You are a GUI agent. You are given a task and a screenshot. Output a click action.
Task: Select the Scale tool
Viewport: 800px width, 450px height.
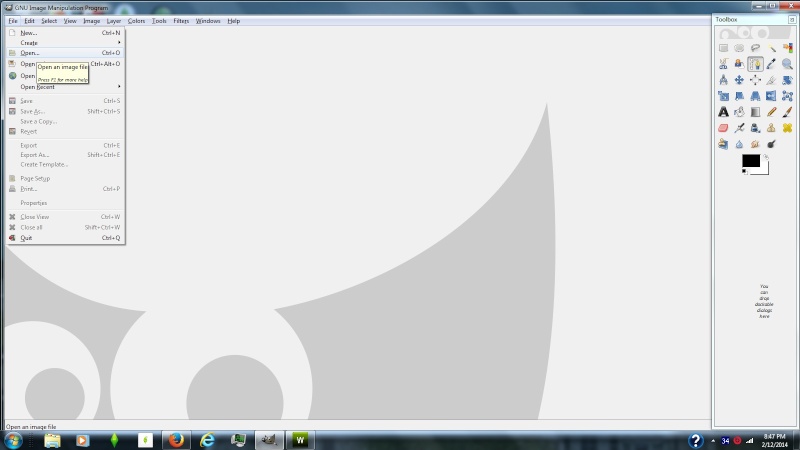tap(723, 96)
